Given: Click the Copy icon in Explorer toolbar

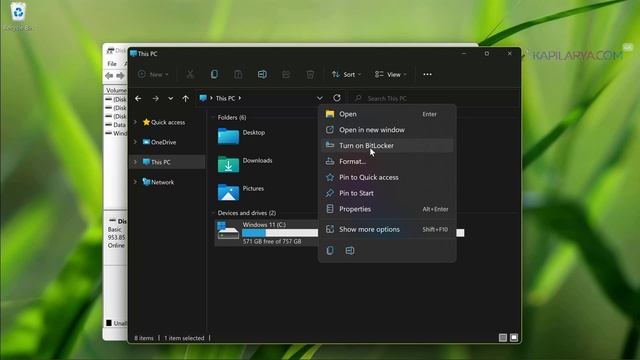Looking at the screenshot, I should [214, 74].
